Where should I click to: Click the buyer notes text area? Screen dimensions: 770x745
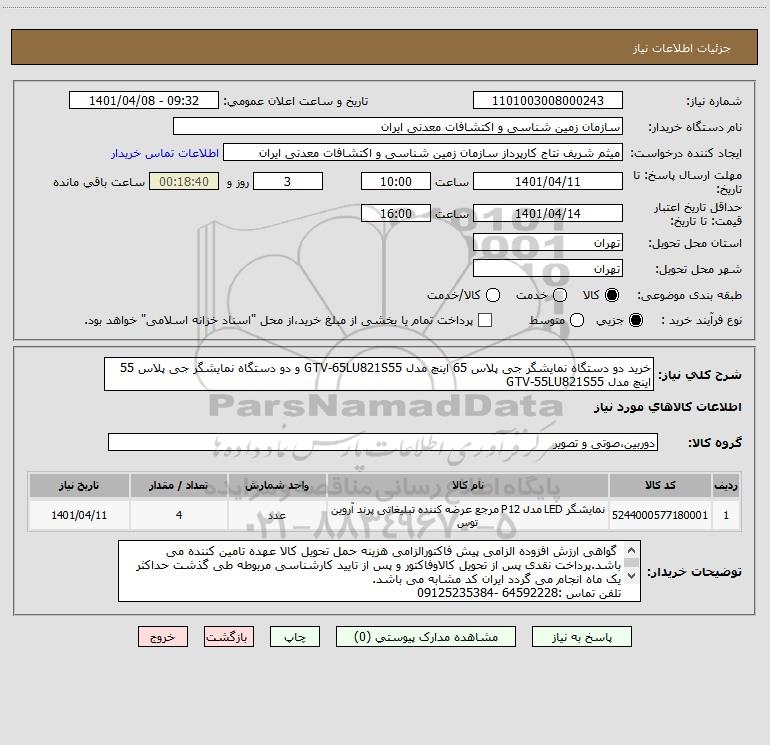379,571
